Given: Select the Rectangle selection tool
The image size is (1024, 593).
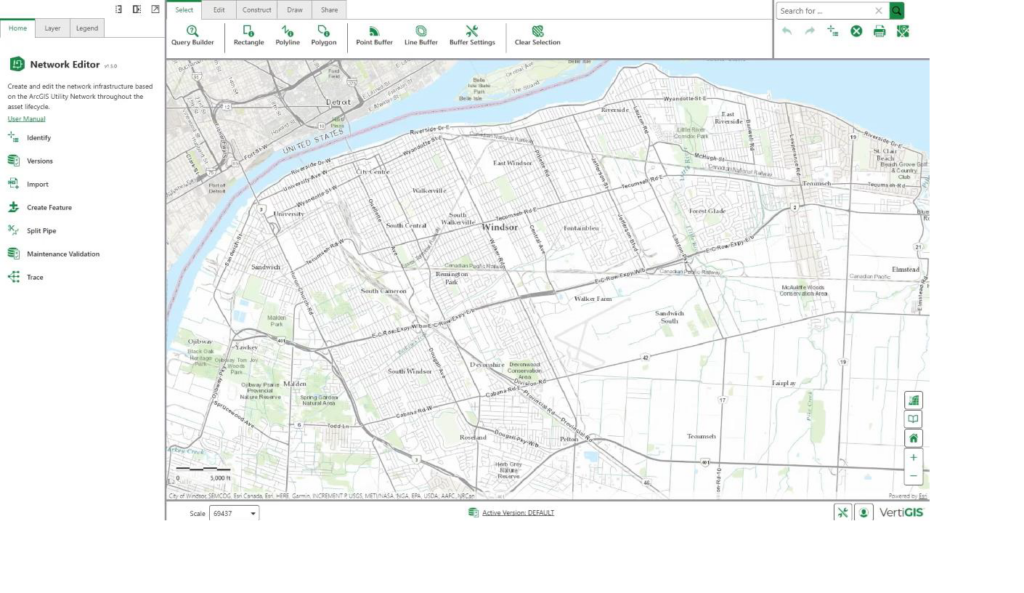Looking at the screenshot, I should pyautogui.click(x=248, y=36).
